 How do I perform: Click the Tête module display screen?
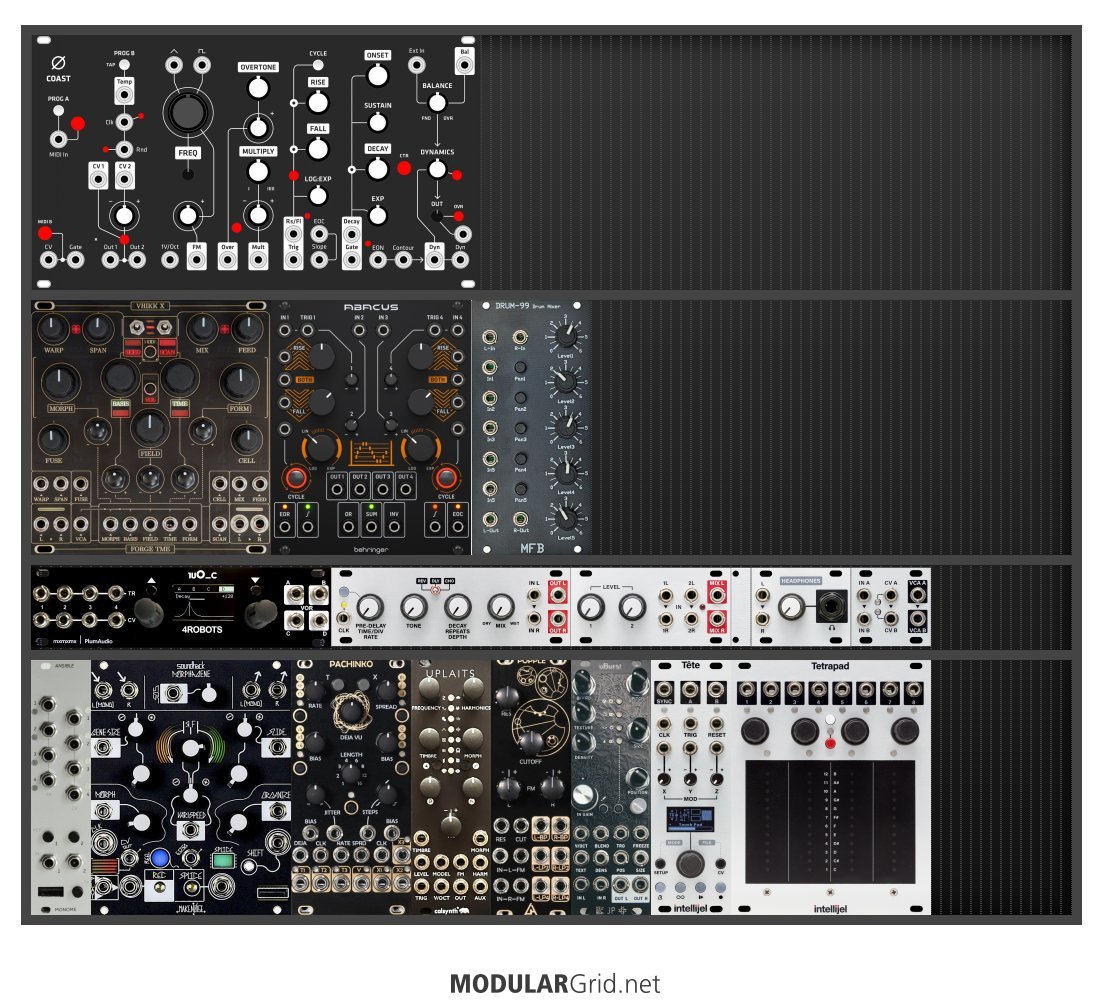(x=689, y=820)
